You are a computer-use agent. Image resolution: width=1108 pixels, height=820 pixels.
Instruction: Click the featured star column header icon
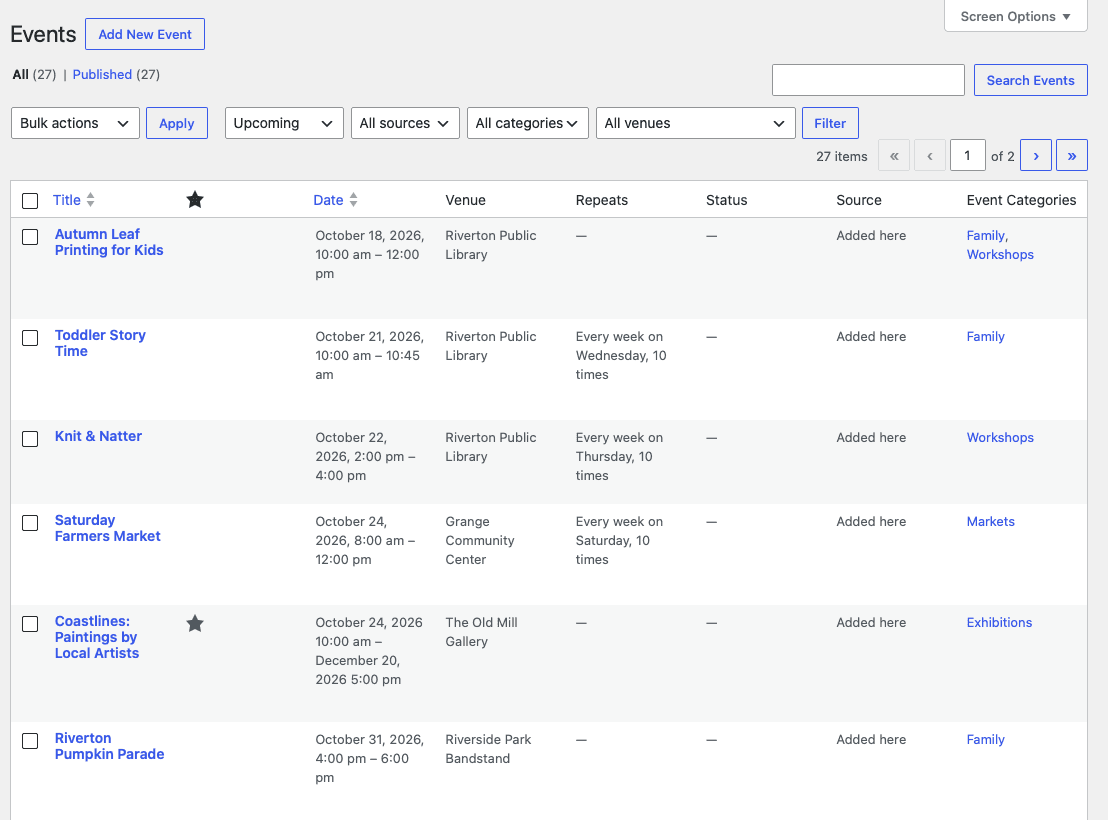point(195,200)
